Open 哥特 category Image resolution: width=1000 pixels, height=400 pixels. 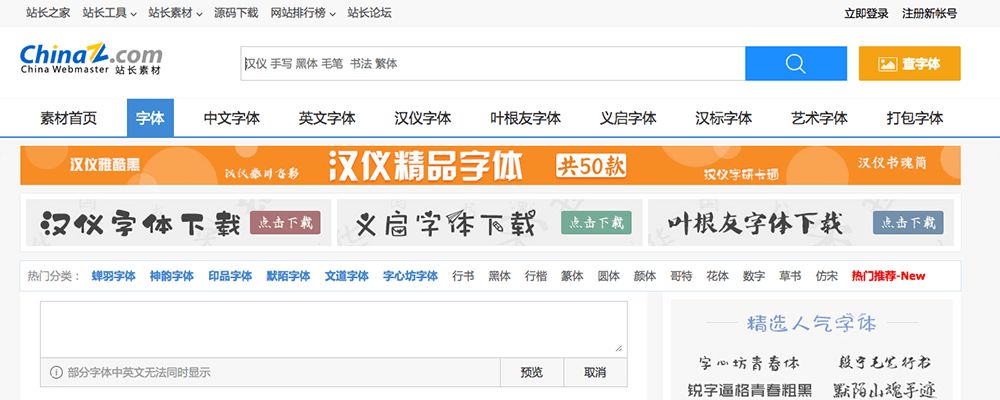(681, 276)
